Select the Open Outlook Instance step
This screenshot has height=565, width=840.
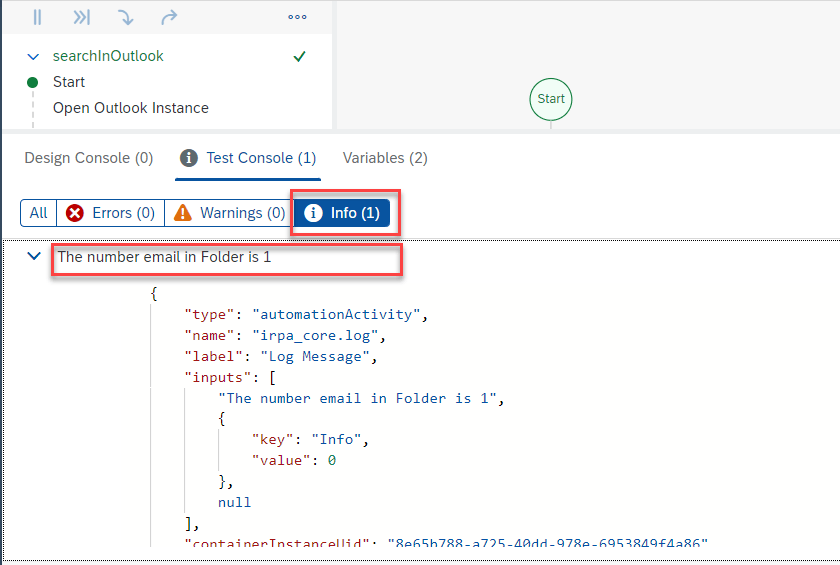tap(130, 108)
